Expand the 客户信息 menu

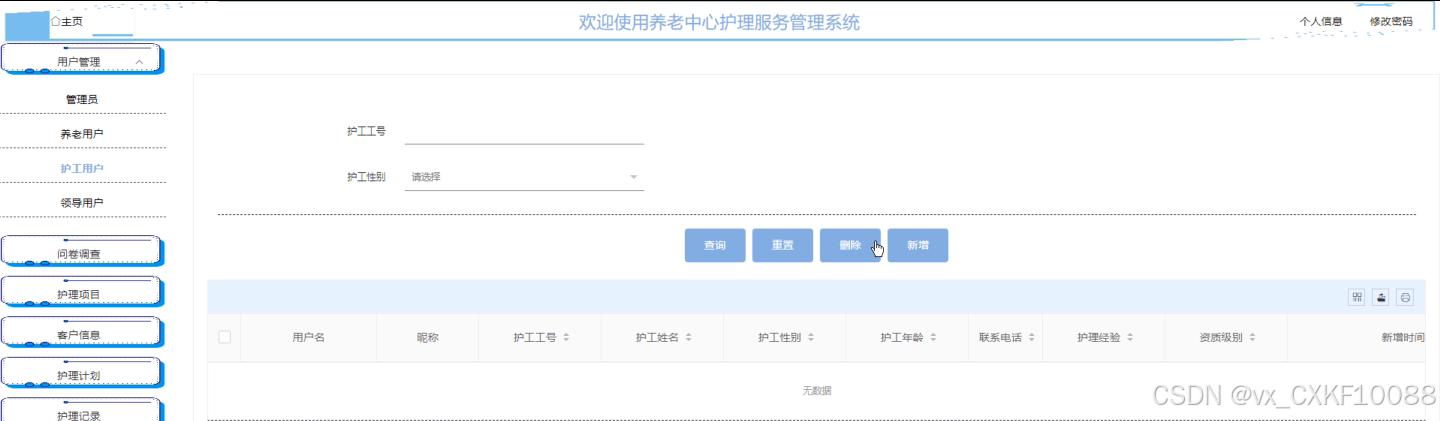(80, 334)
